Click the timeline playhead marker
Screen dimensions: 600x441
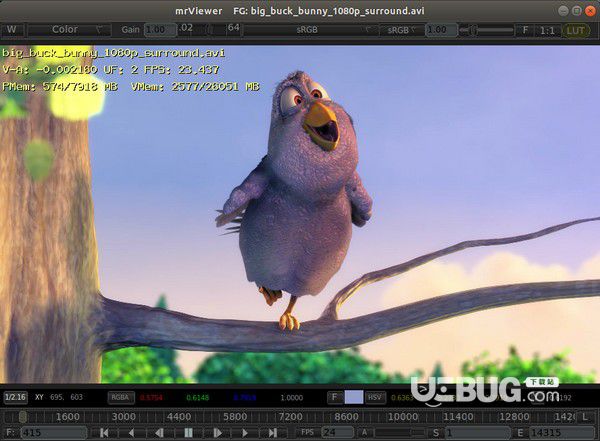[x=23, y=416]
